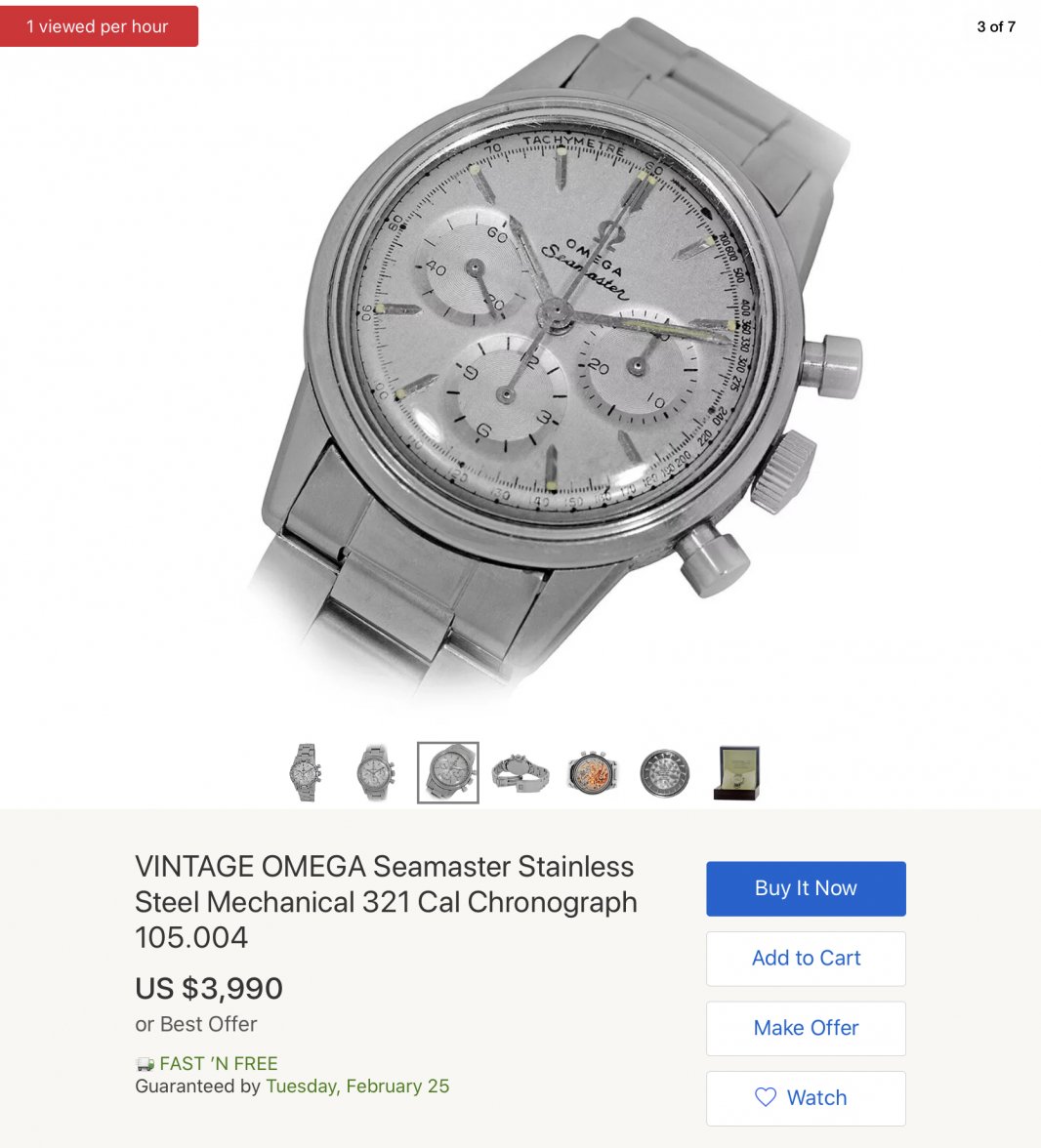This screenshot has height=1148, width=1041.
Task: Click the "3 of 7" image counter
Action: point(996,26)
